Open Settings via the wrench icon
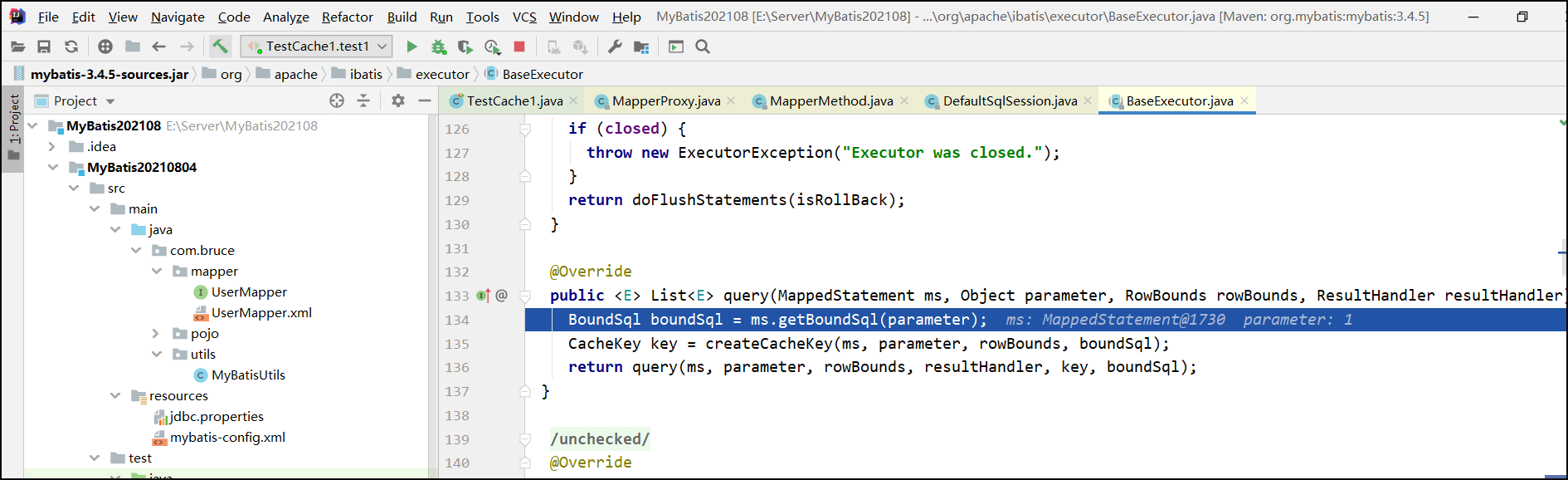This screenshot has height=480, width=1568. coord(615,47)
